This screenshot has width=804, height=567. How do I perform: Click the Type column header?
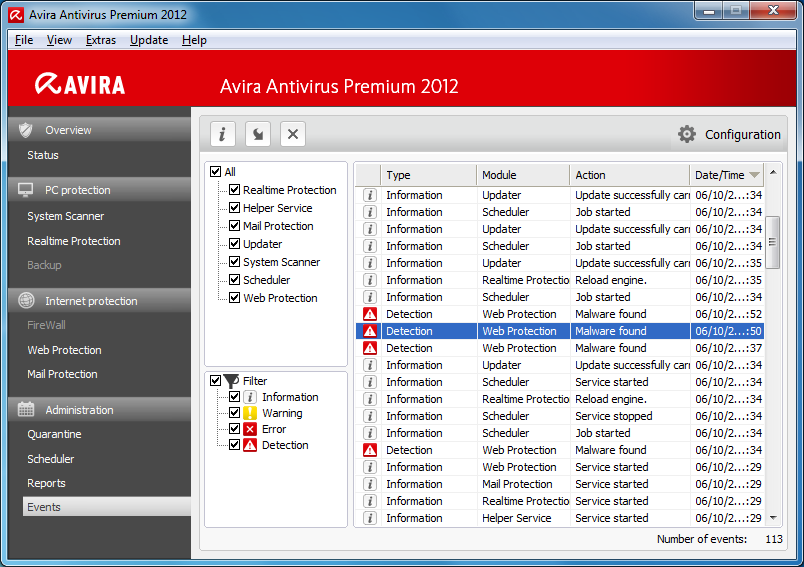point(428,175)
